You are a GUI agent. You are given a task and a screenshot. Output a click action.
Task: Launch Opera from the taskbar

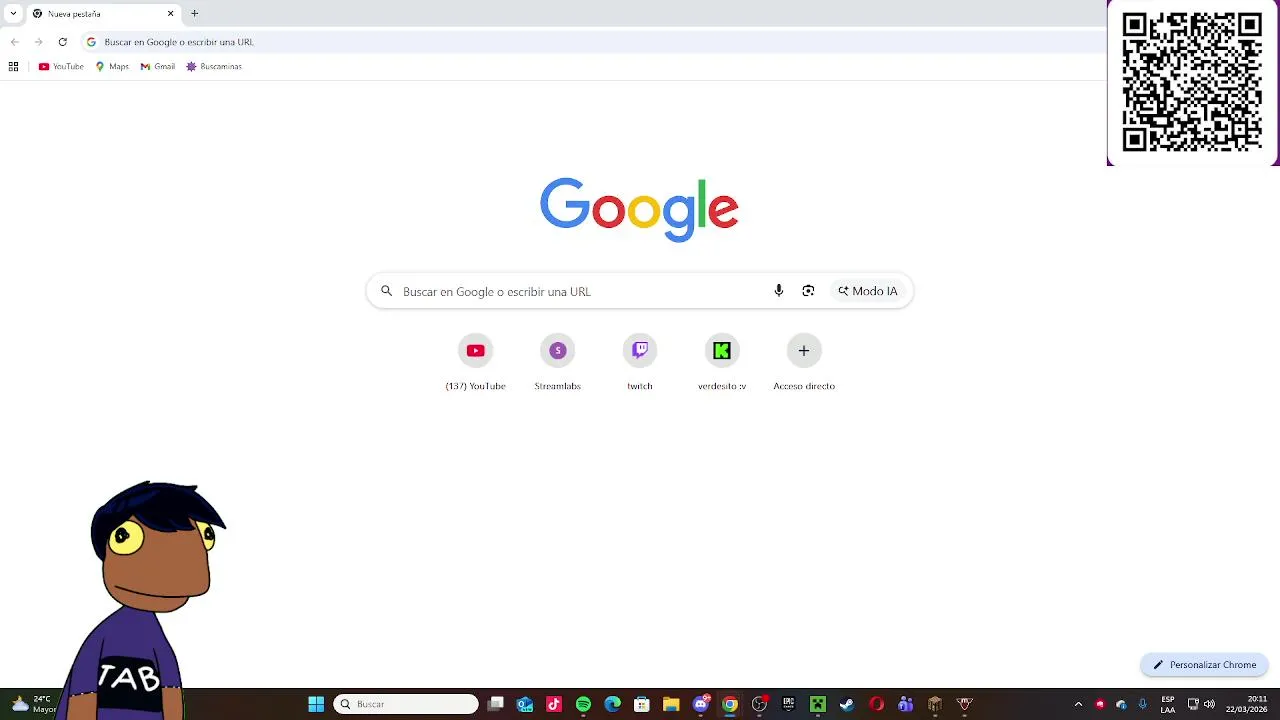[876, 704]
